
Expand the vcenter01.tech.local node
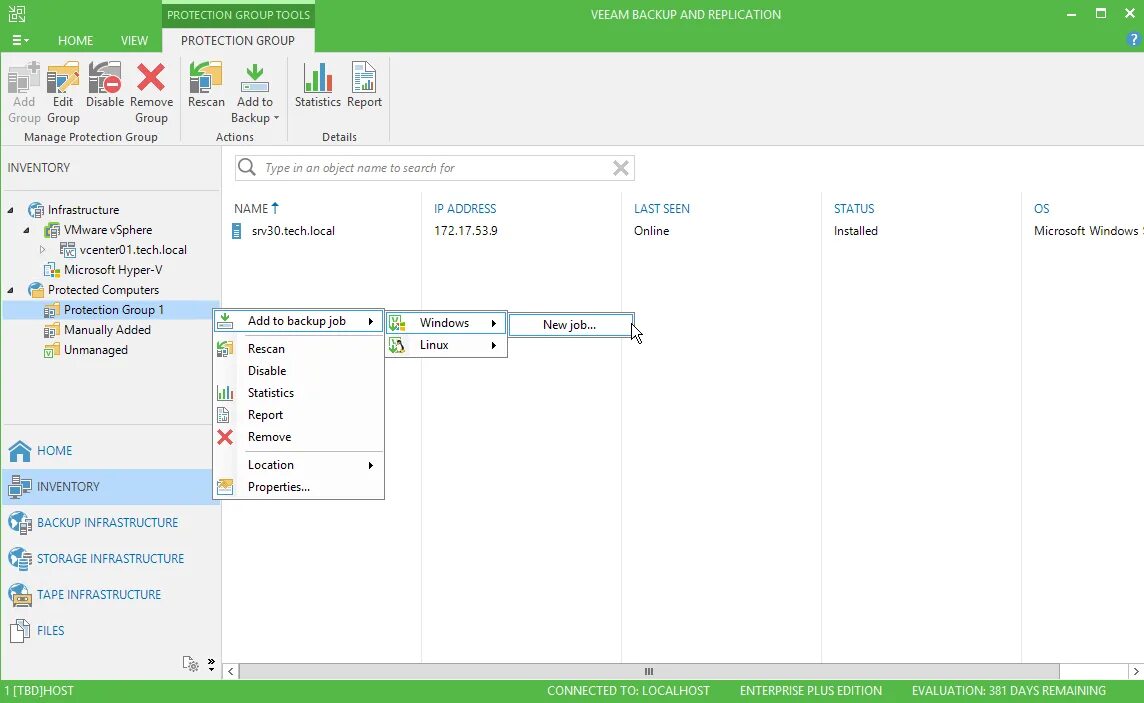click(x=42, y=249)
